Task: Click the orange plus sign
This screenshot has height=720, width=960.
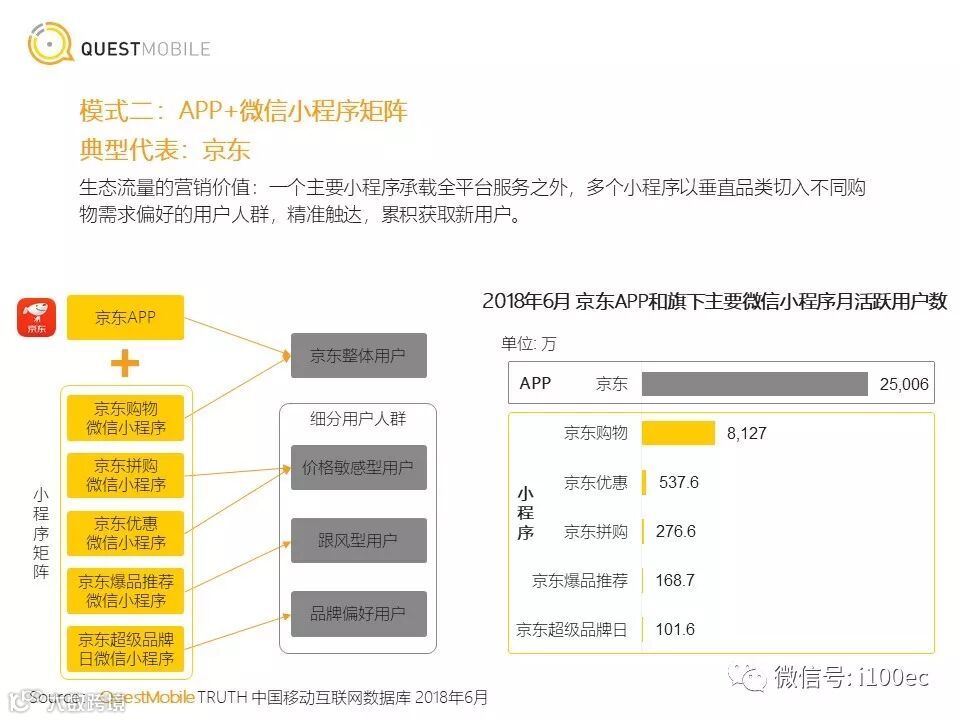Action: 125,362
